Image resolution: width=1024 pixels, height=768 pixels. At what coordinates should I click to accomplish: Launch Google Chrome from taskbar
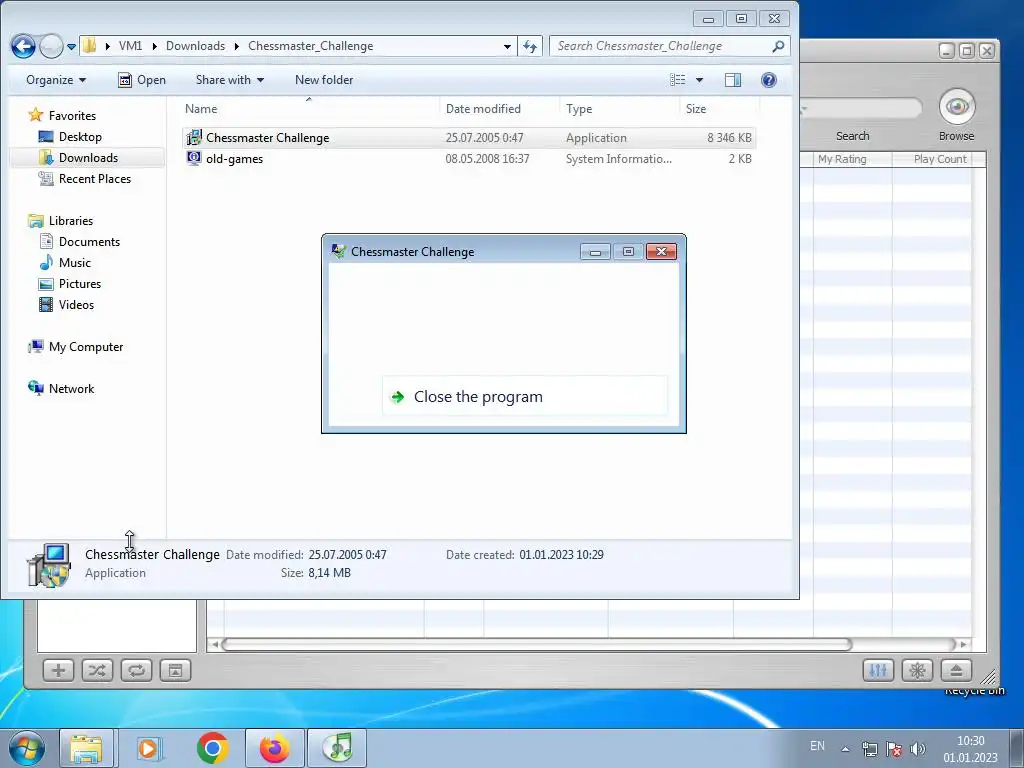pos(212,748)
